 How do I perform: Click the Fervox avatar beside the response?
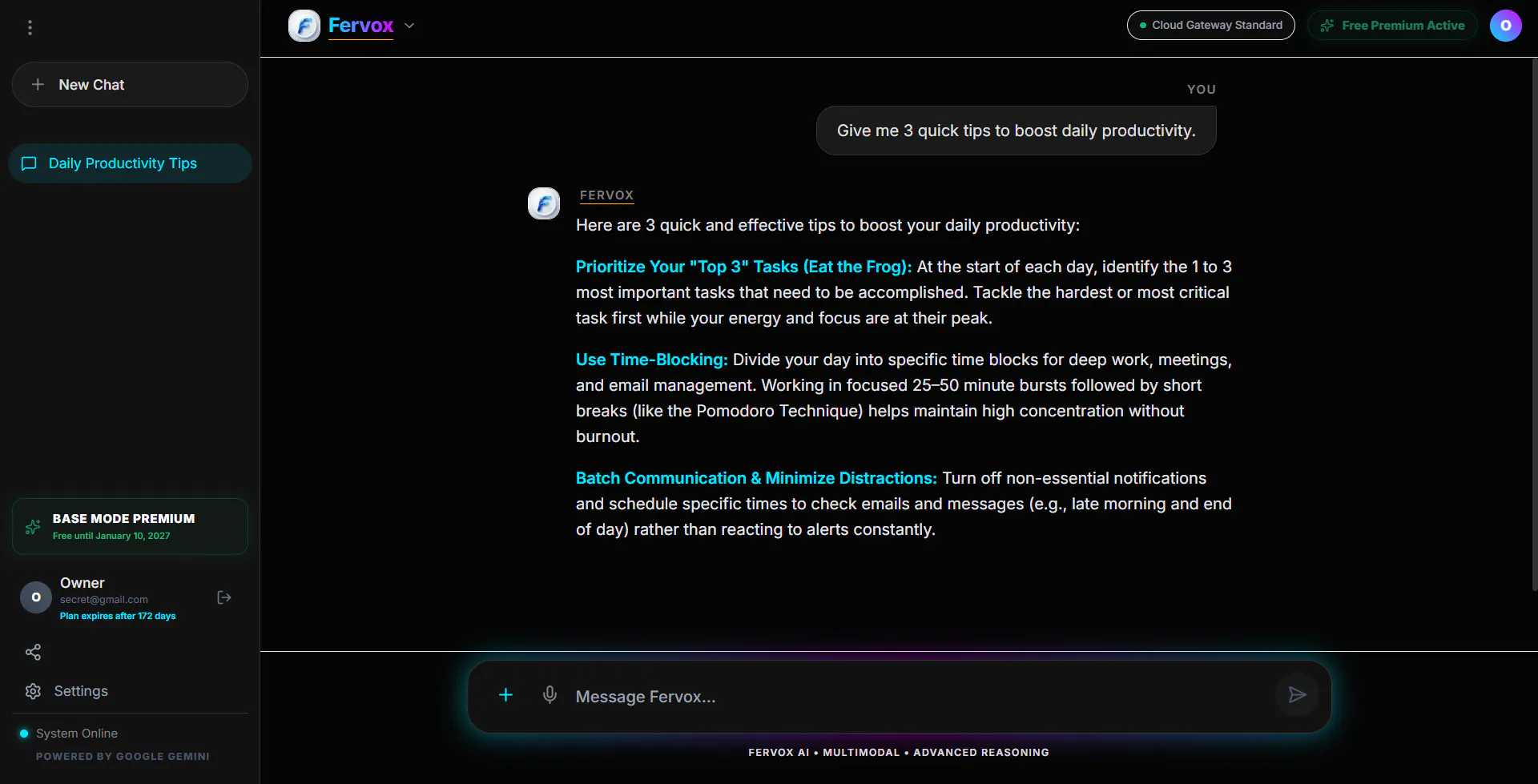[544, 203]
